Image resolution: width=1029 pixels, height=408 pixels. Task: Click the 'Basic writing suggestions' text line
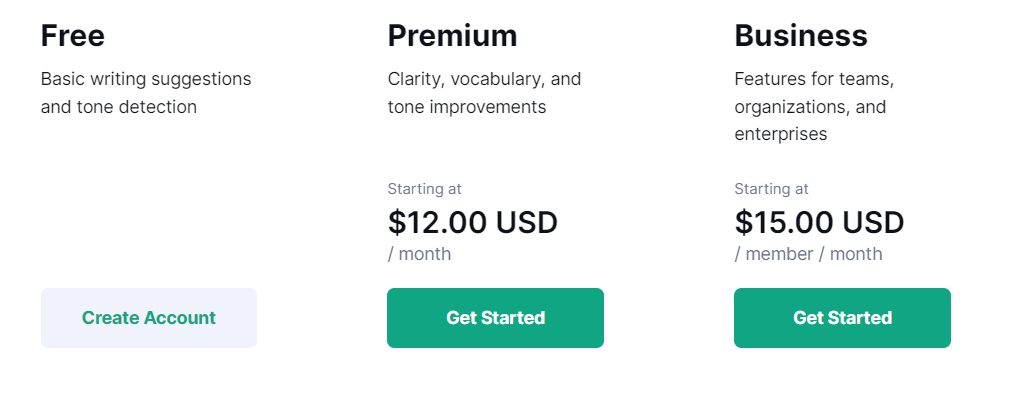(146, 79)
